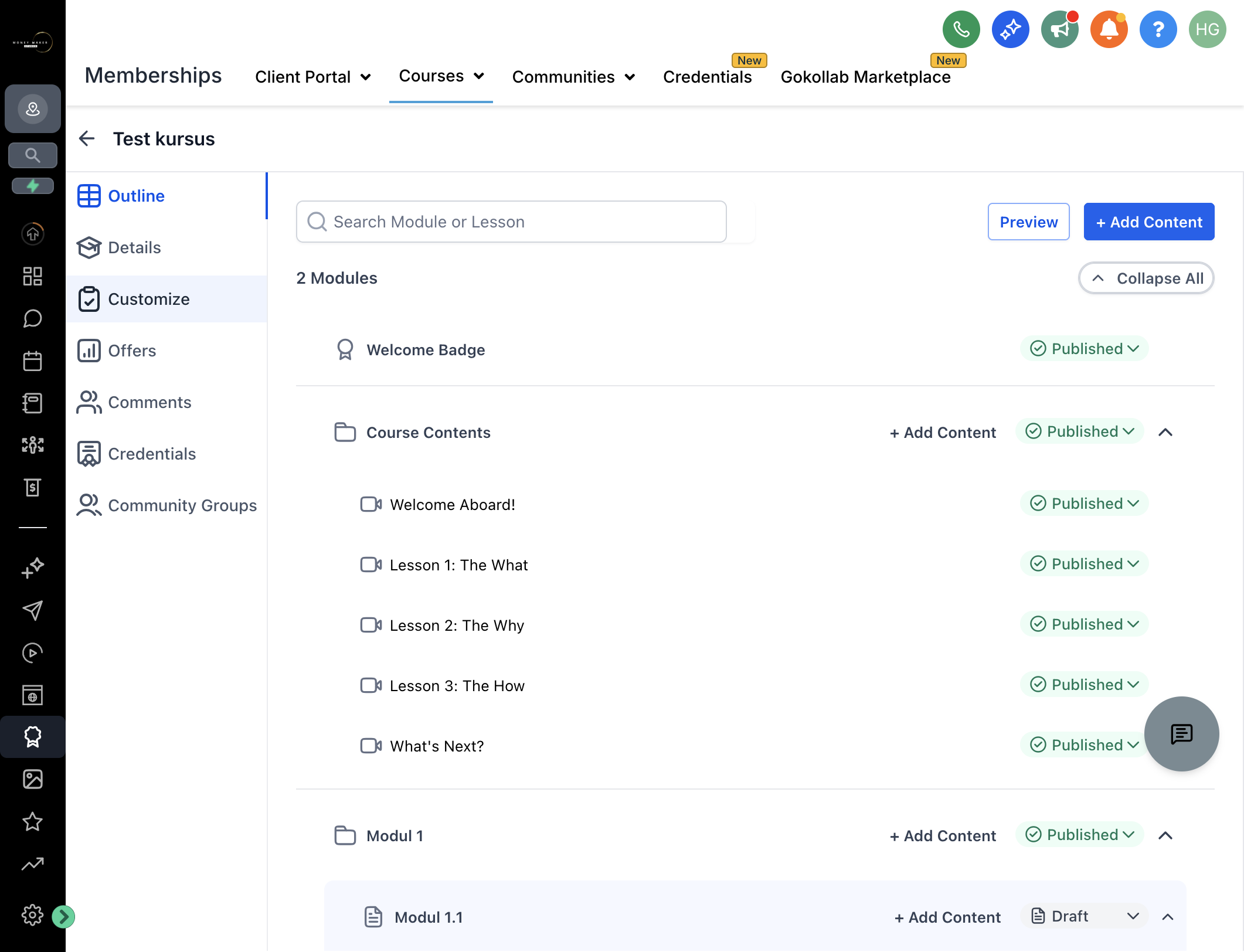
Task: Click the green phone call icon
Action: pos(961,29)
